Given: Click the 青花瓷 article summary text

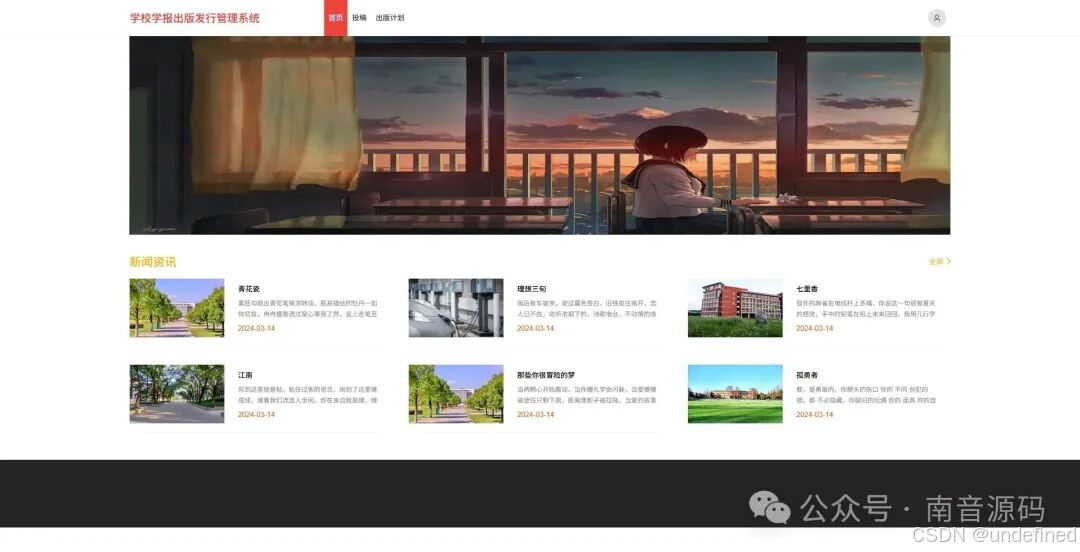Looking at the screenshot, I should coord(308,308).
